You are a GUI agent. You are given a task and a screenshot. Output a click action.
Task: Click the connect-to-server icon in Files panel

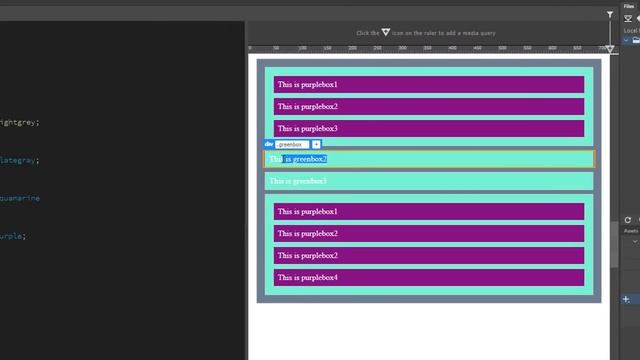click(628, 19)
